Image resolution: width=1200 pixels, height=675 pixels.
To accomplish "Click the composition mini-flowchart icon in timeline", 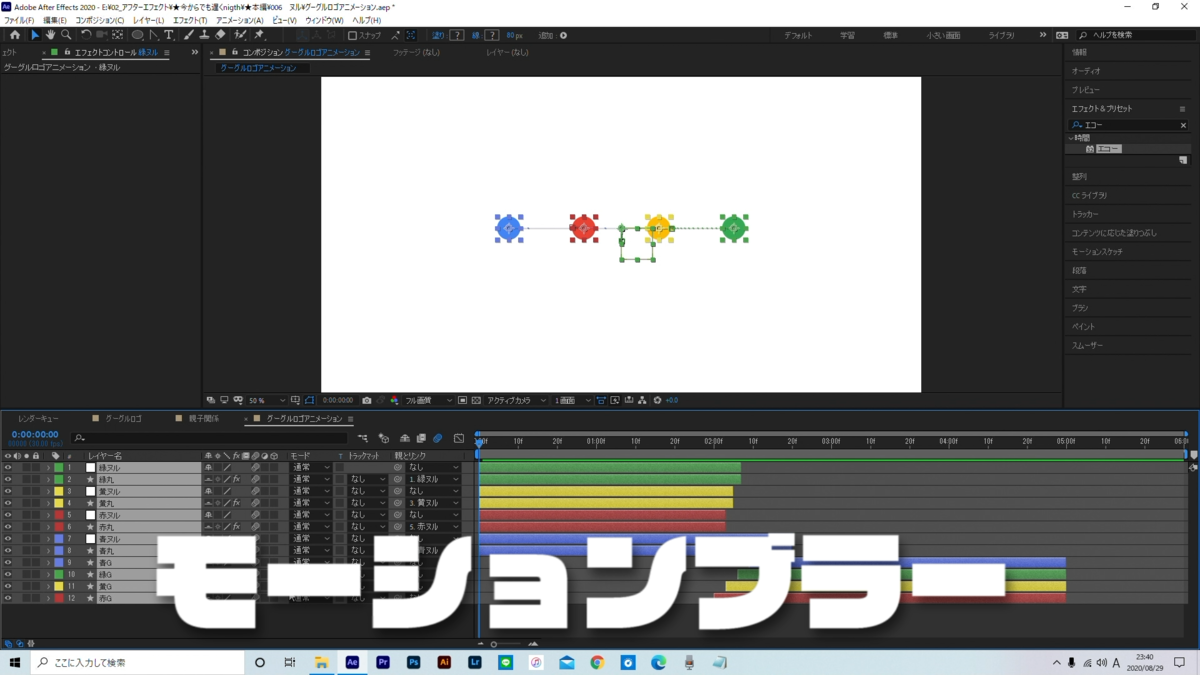I will pos(362,438).
